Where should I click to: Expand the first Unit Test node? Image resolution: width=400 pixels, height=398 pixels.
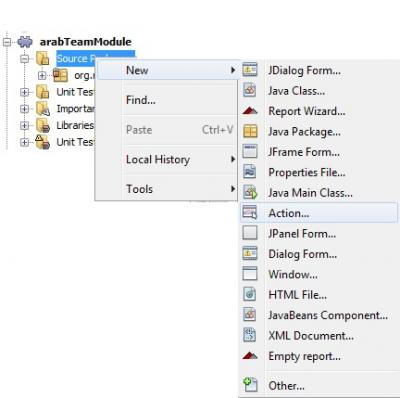pyautogui.click(x=24, y=92)
